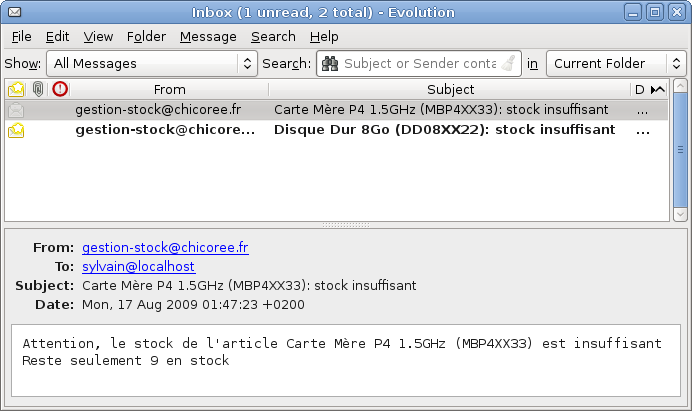Click the pane divider handle between list and preview
Viewport: 692px width, 411px height.
346,225
